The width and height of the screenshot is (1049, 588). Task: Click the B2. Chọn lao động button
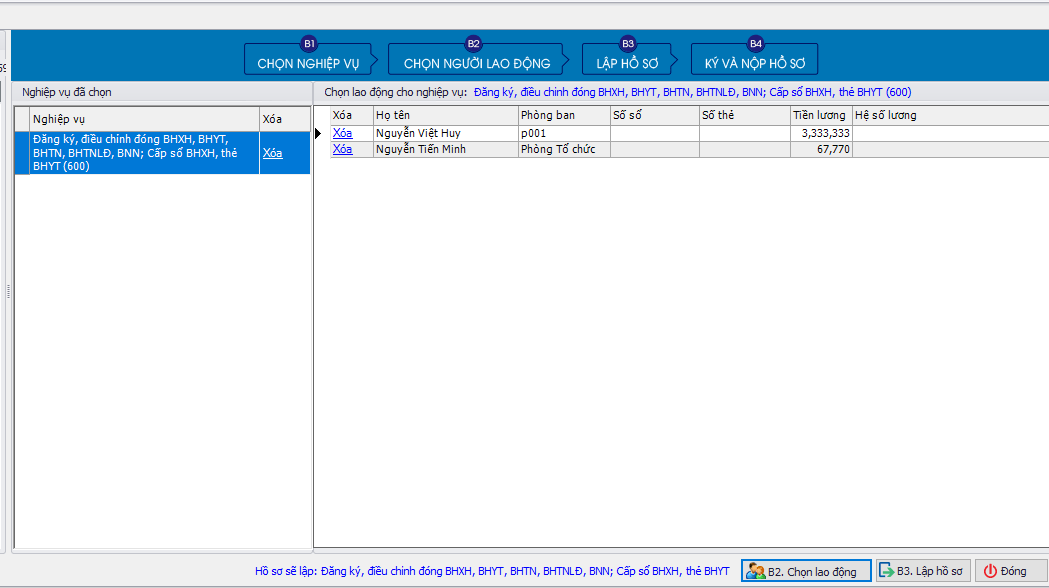click(x=806, y=571)
